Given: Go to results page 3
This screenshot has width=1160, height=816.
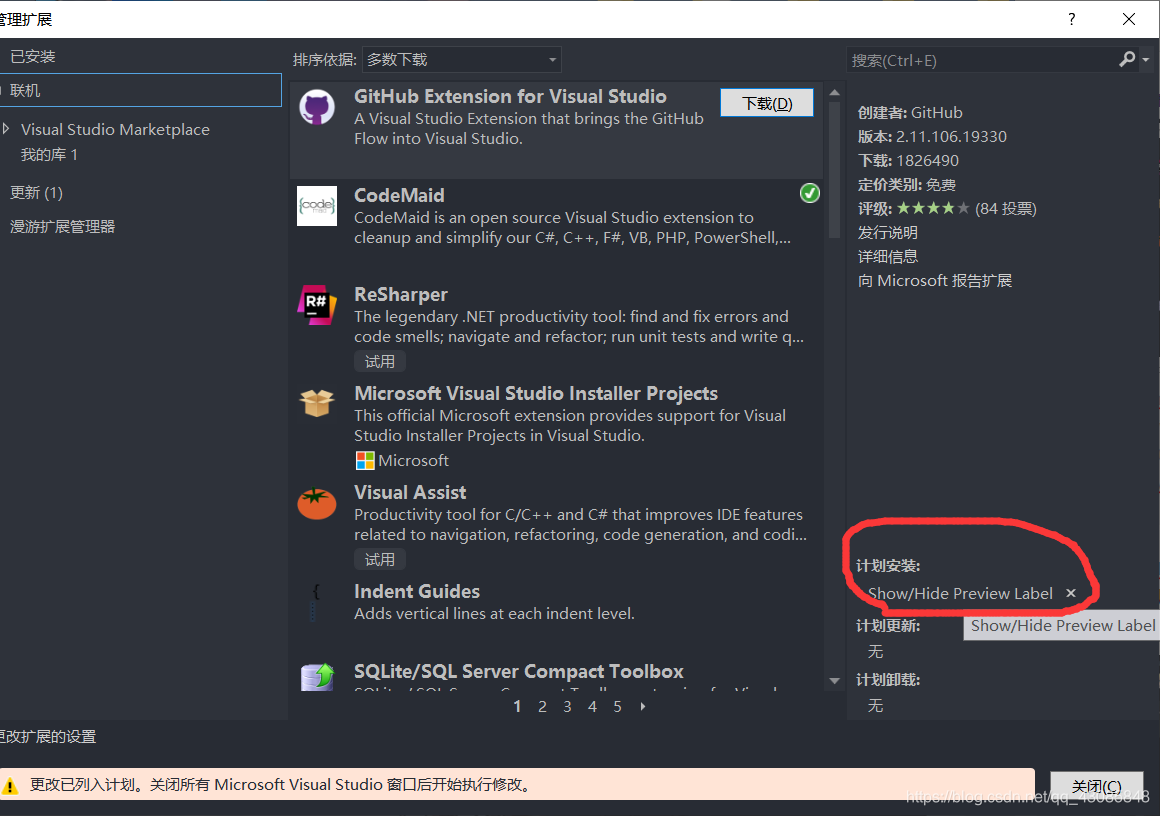Looking at the screenshot, I should point(567,707).
